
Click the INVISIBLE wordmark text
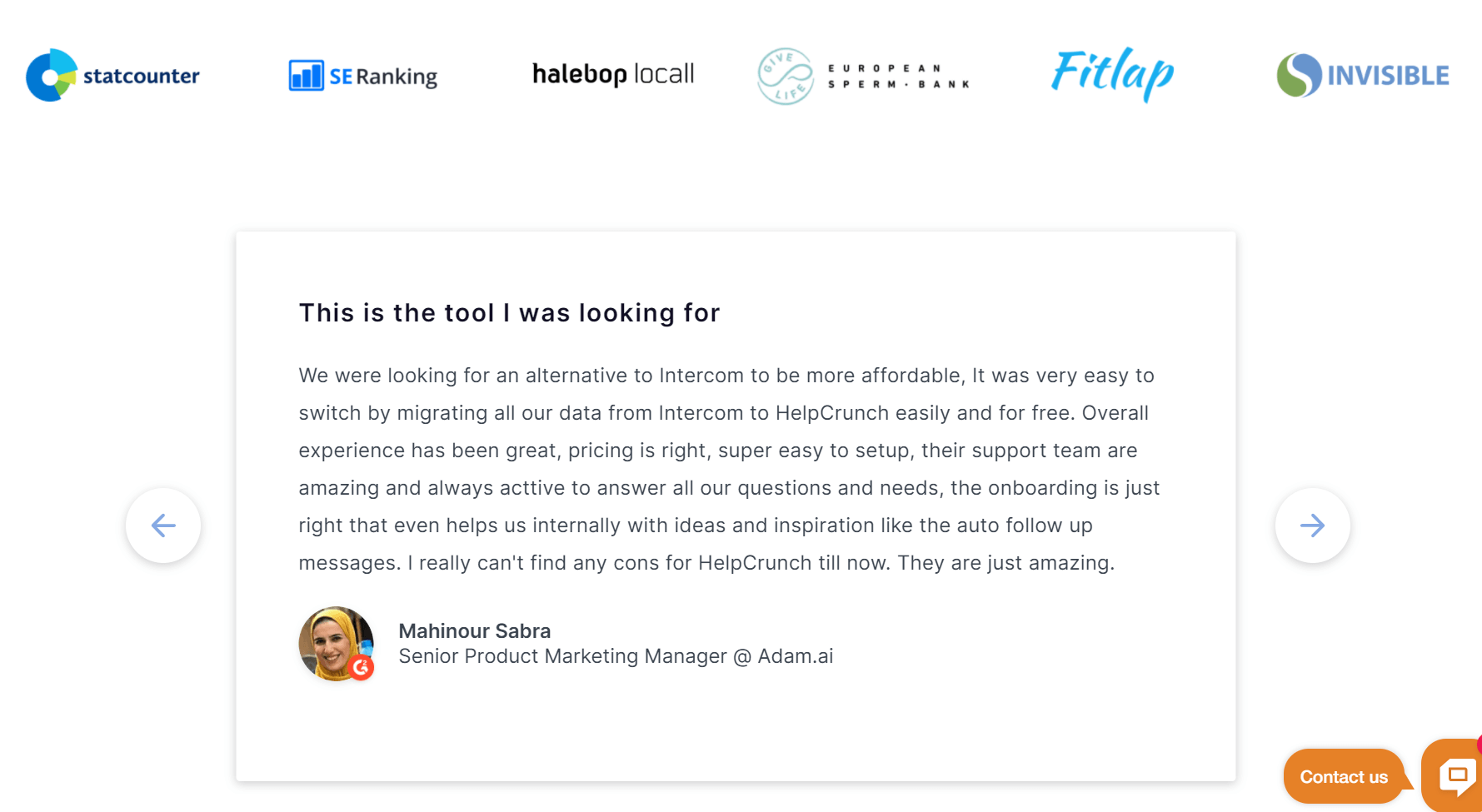tap(1389, 76)
